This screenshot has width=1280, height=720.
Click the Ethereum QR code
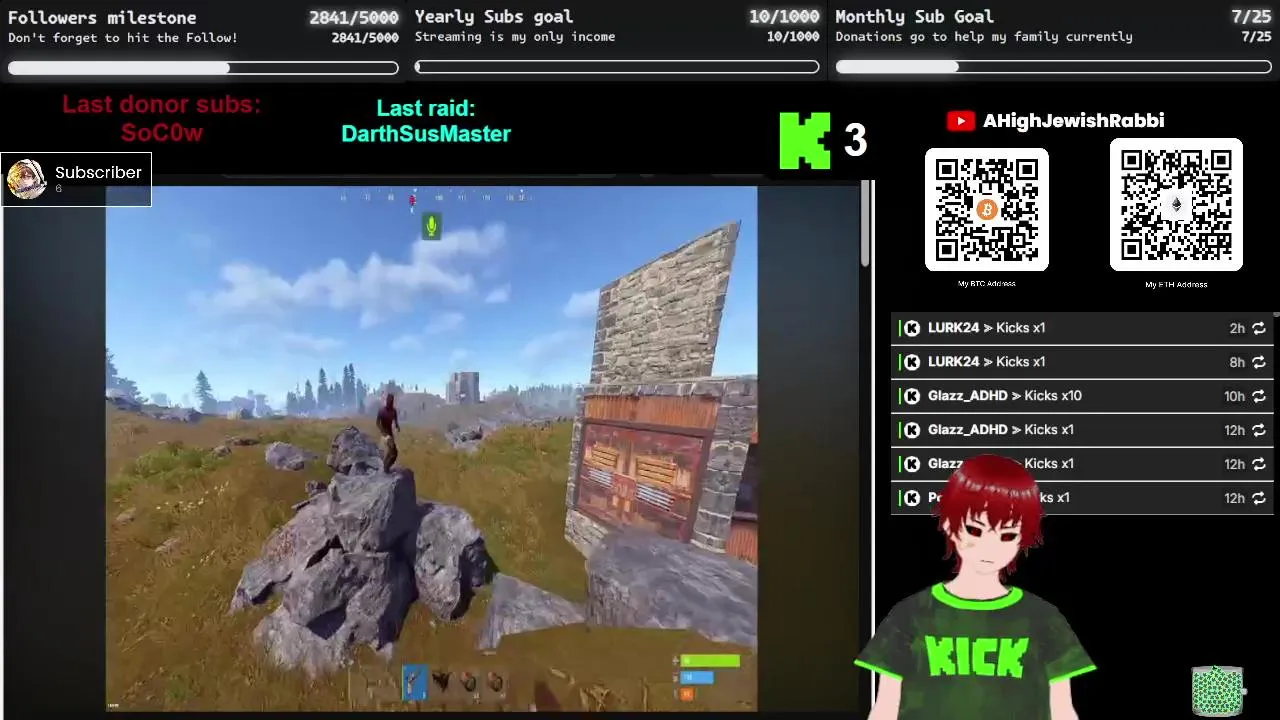click(1176, 205)
